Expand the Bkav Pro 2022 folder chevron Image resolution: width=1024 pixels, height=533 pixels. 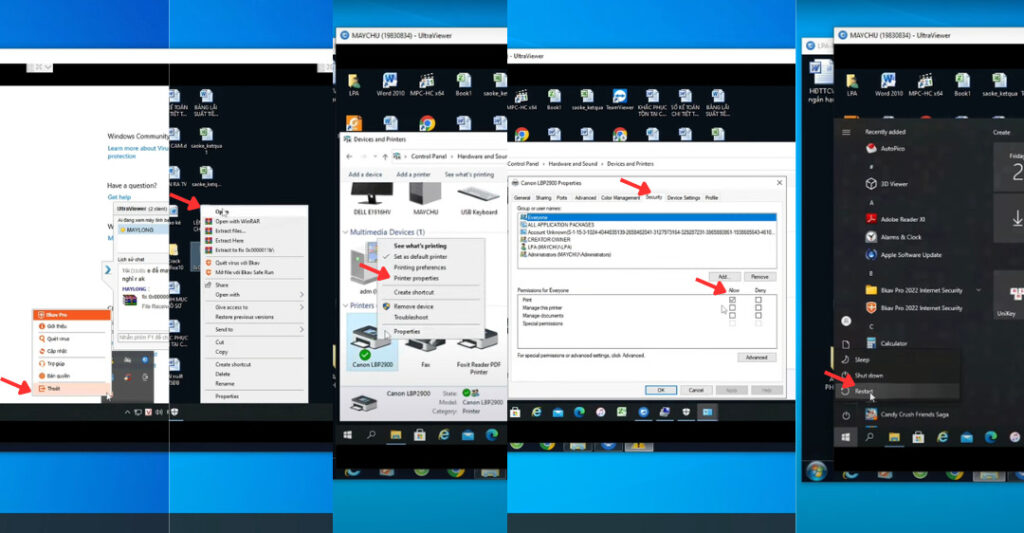(978, 290)
